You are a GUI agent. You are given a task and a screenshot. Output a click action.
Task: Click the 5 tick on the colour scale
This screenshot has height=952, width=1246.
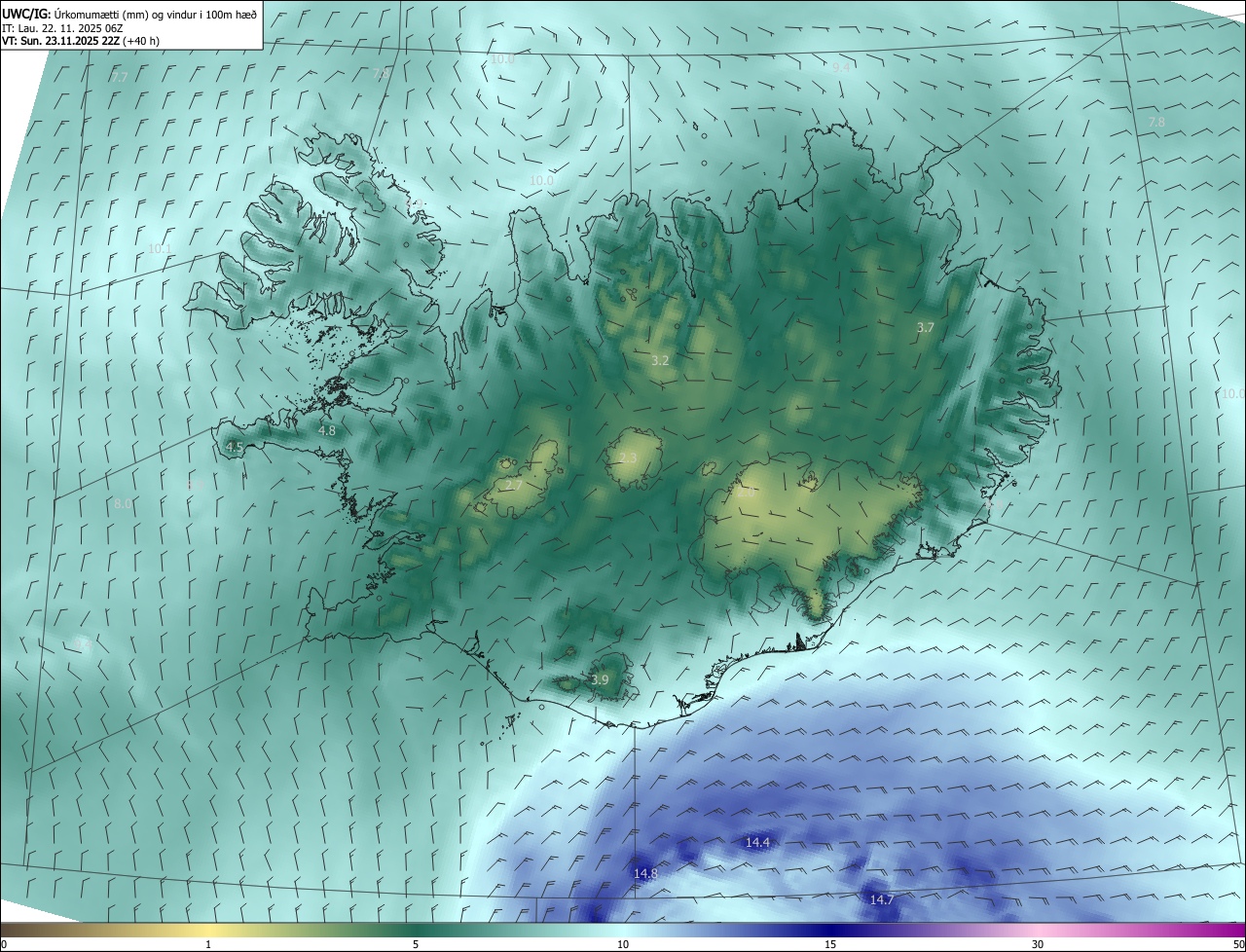[416, 944]
